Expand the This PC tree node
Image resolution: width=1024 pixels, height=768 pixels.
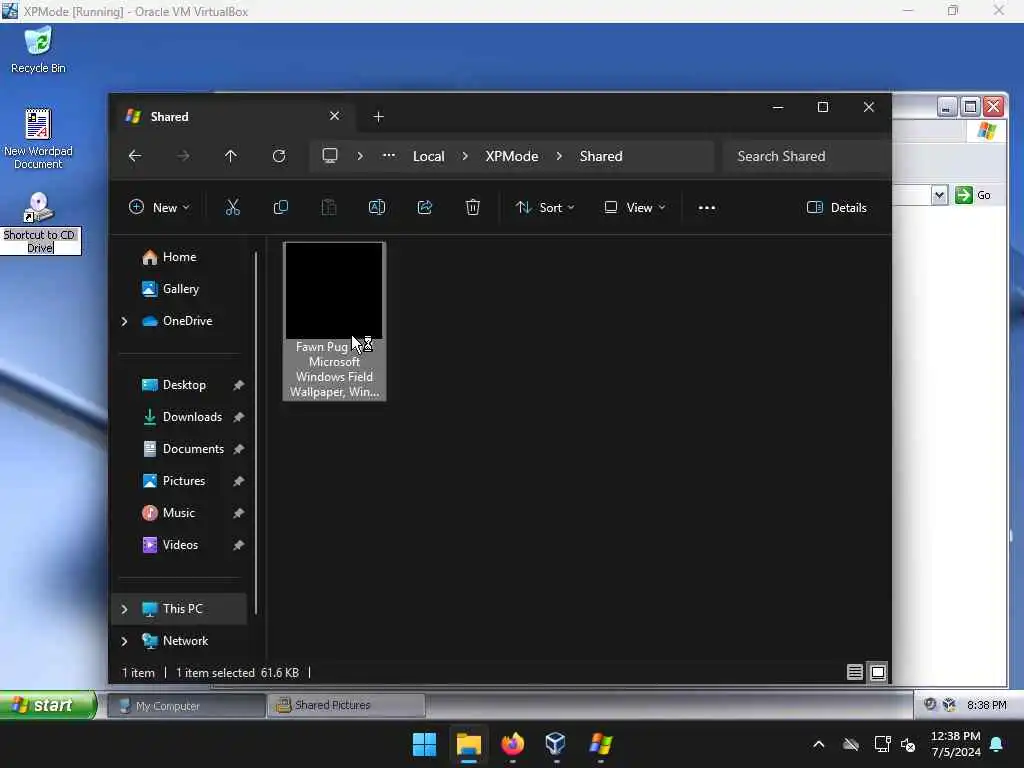[x=124, y=609]
